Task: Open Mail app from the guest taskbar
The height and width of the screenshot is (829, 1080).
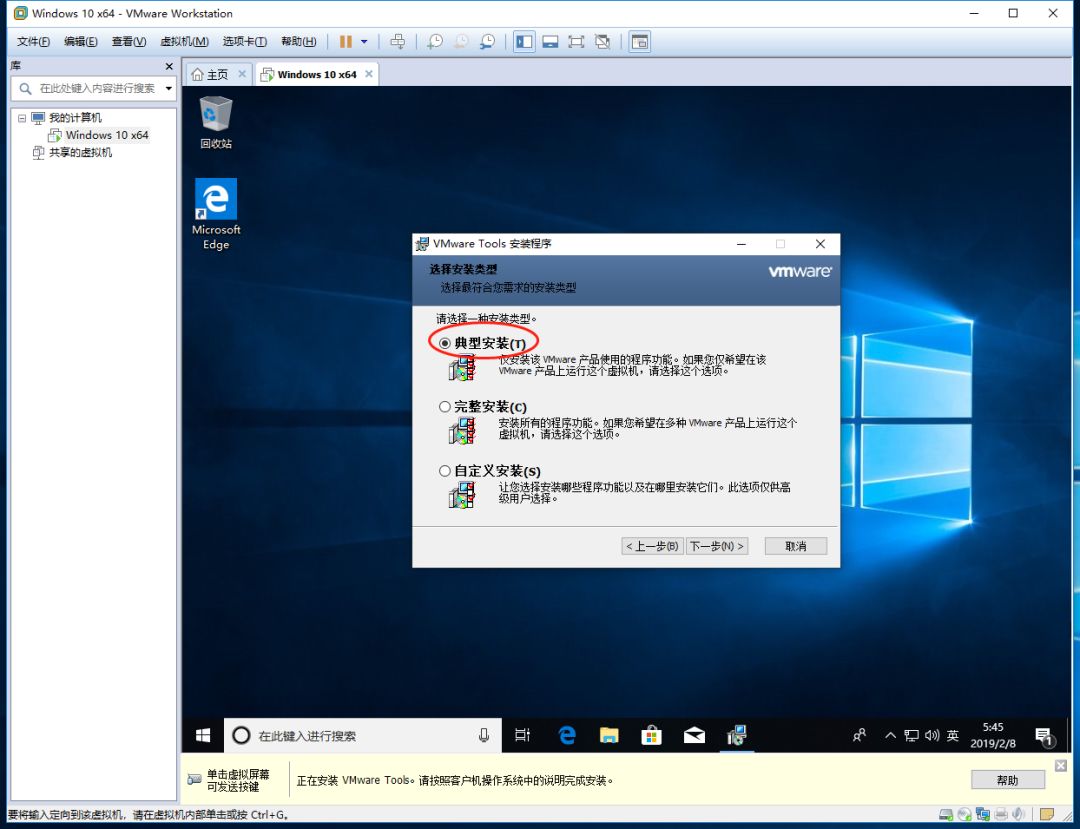Action: (x=694, y=735)
